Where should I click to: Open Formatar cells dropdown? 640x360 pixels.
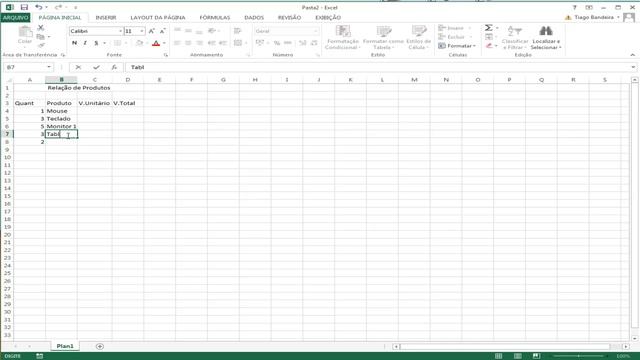tap(457, 46)
